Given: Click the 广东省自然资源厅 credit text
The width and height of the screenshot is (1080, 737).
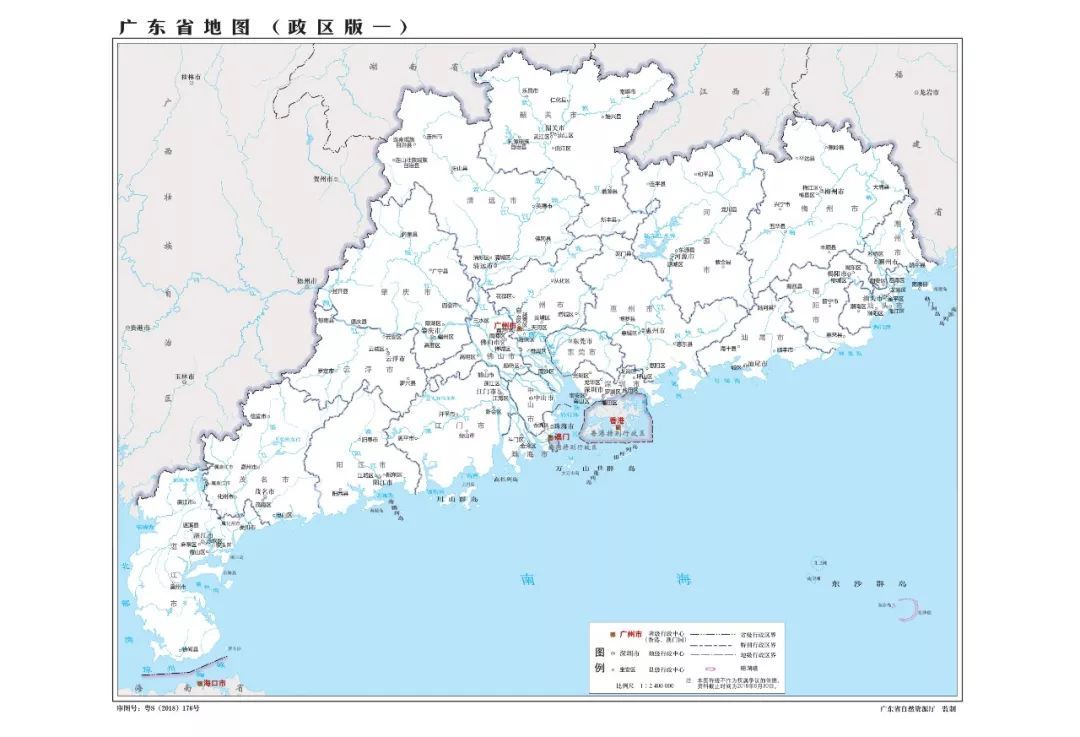Looking at the screenshot, I should coord(917,708).
